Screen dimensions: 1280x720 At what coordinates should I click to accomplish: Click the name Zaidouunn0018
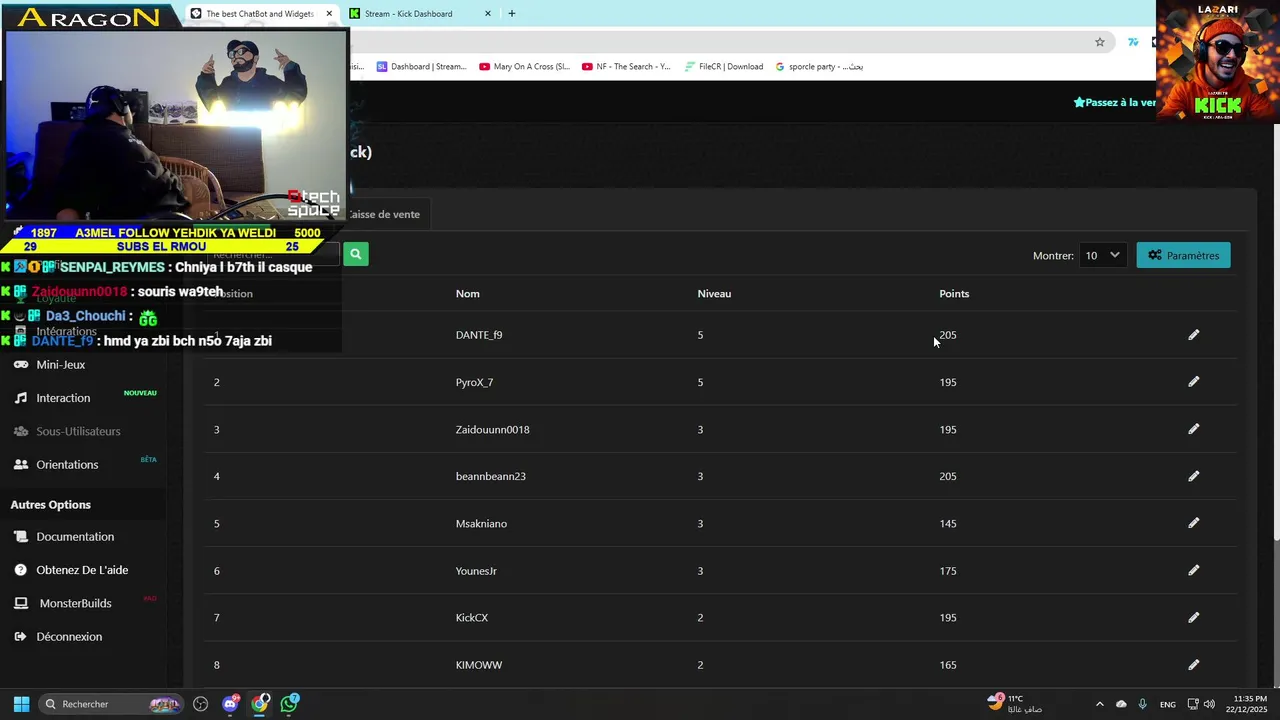point(492,429)
